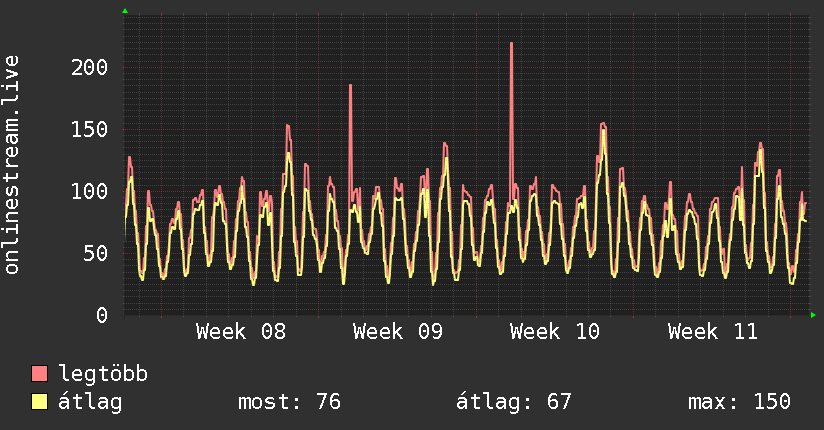Click the max: 150 statistic

(739, 402)
